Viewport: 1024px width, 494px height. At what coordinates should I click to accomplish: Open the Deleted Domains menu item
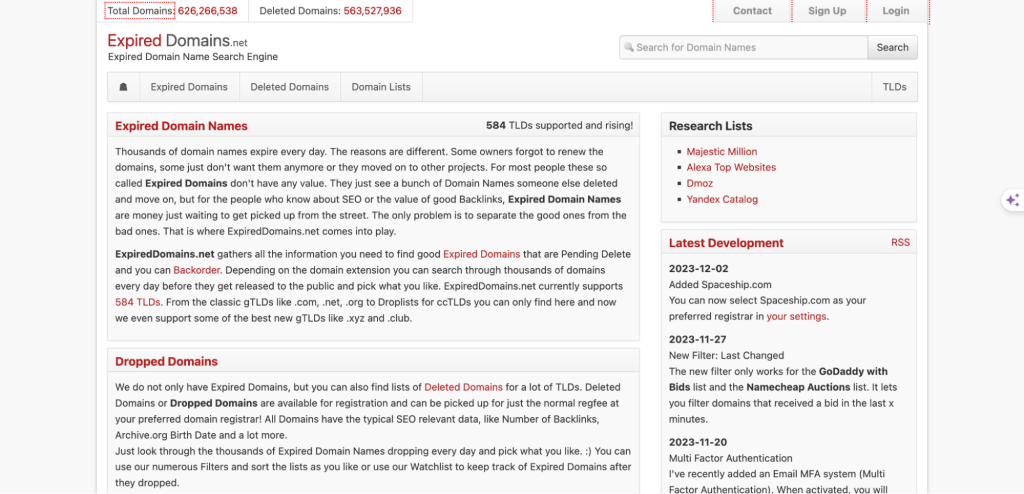coord(289,87)
